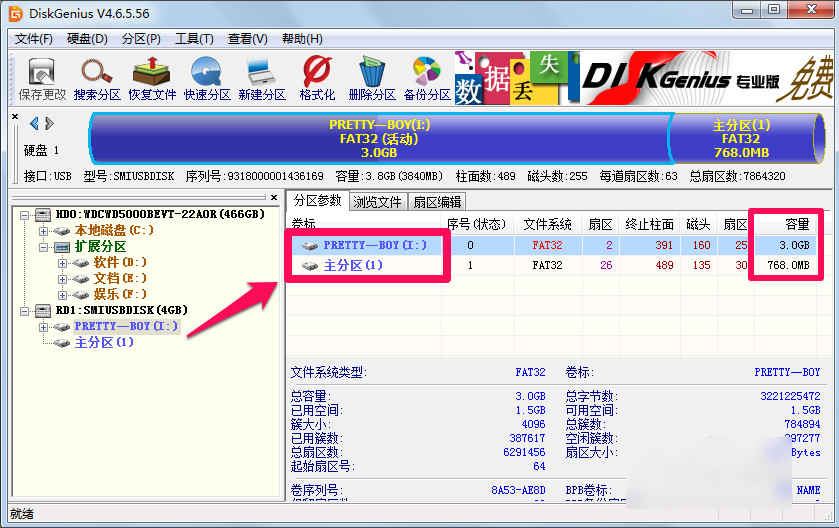The width and height of the screenshot is (839, 528).
Task: Open the 搜索分区 (Search Partitions) tool
Action: point(97,79)
